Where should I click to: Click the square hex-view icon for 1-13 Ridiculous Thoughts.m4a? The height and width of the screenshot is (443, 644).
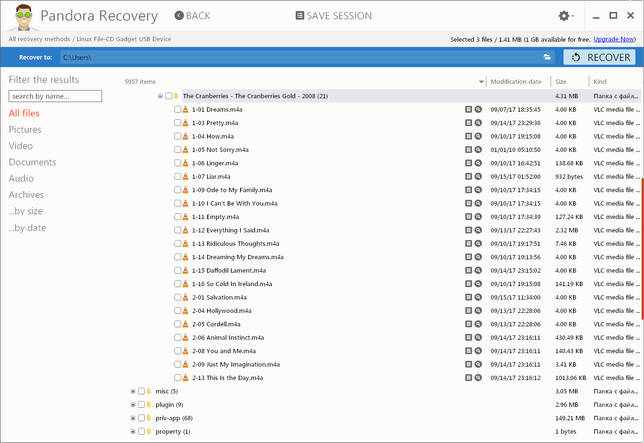coord(468,243)
